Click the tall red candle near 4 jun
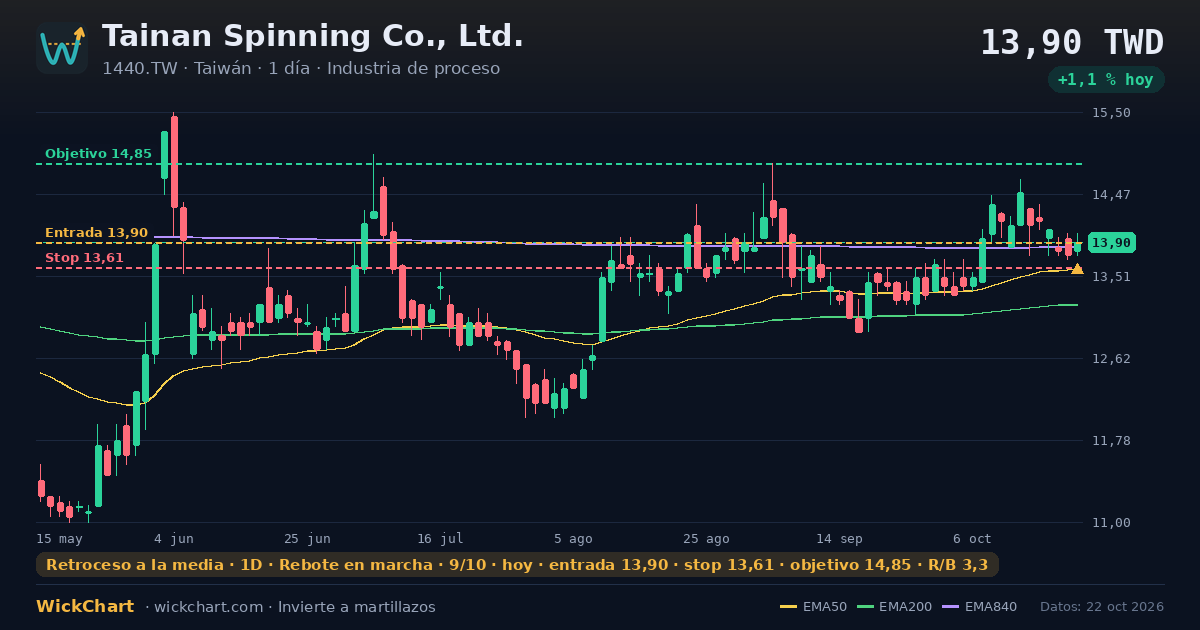 coord(174,162)
